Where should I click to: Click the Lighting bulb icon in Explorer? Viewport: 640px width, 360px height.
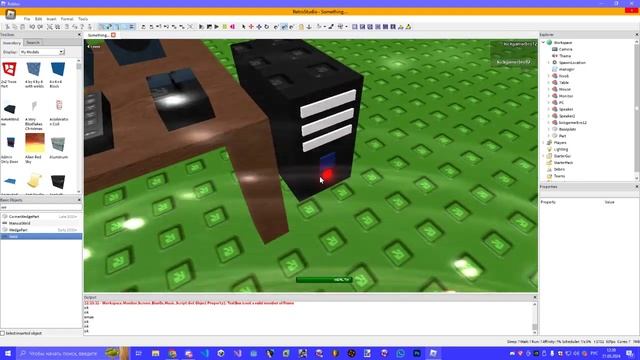tap(549, 149)
